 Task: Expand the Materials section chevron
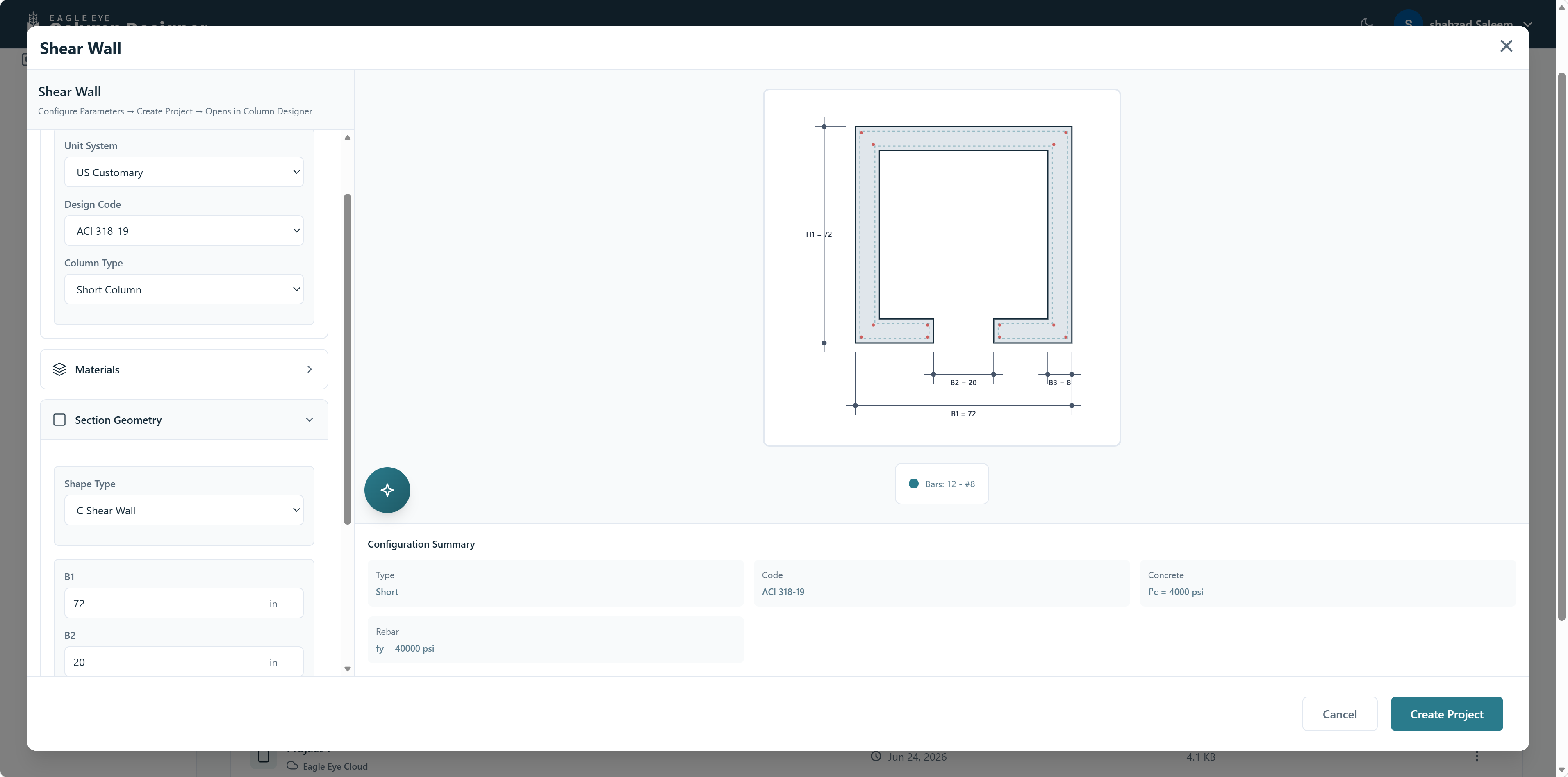[309, 369]
